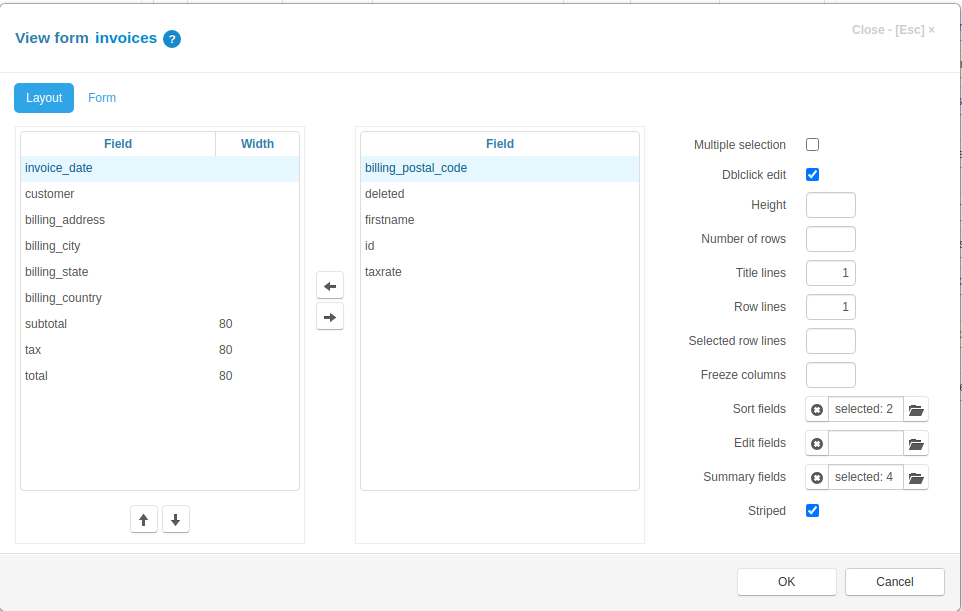Click the width 80 of total

coord(226,376)
